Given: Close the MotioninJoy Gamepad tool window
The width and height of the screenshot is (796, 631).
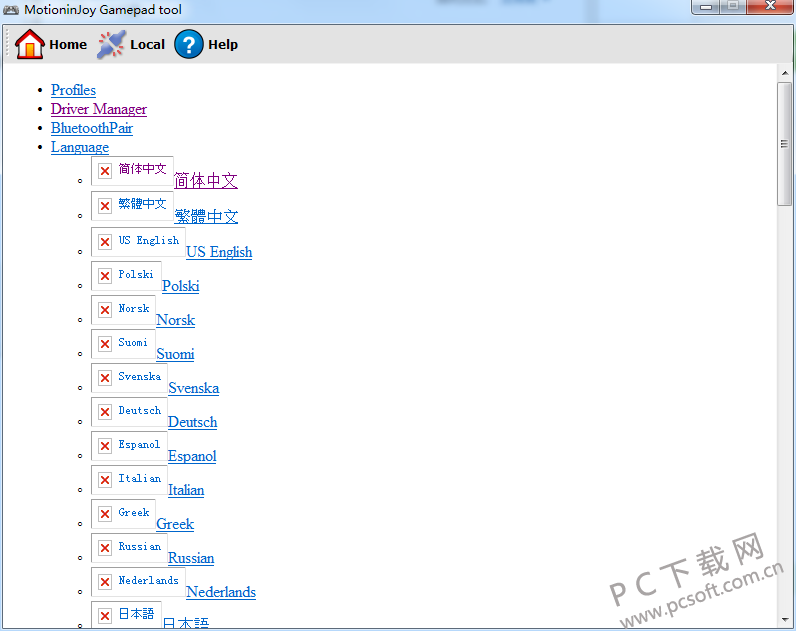Looking at the screenshot, I should (770, 6).
